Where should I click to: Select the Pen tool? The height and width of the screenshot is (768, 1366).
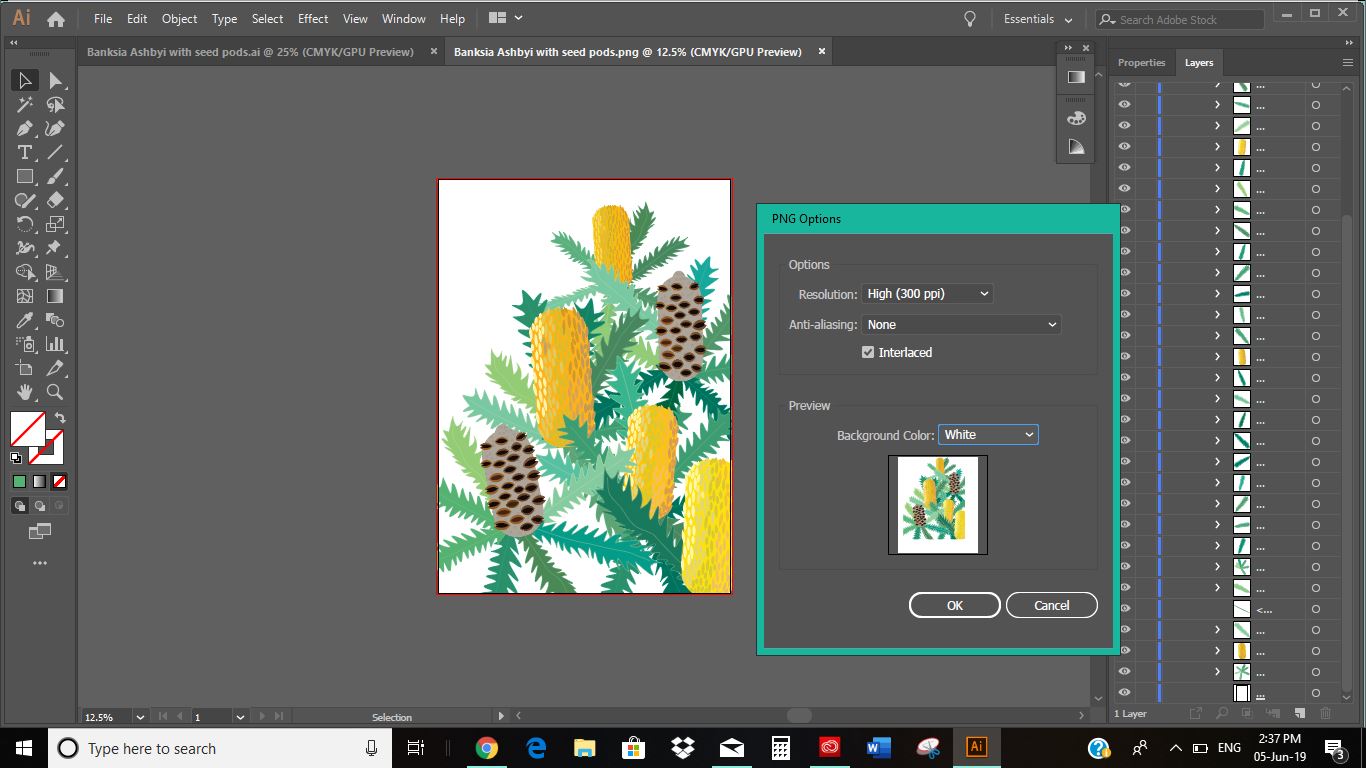tap(25, 128)
